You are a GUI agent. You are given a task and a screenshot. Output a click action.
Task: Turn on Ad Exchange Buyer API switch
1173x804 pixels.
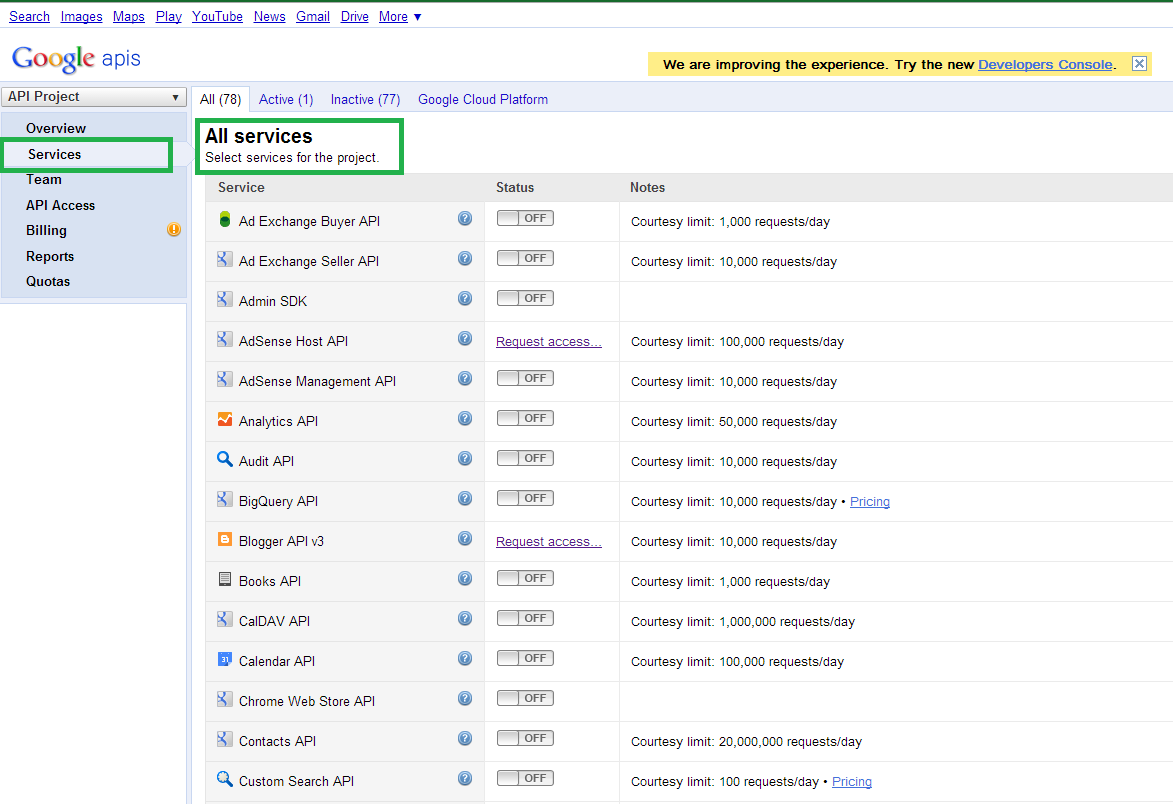pyautogui.click(x=525, y=218)
